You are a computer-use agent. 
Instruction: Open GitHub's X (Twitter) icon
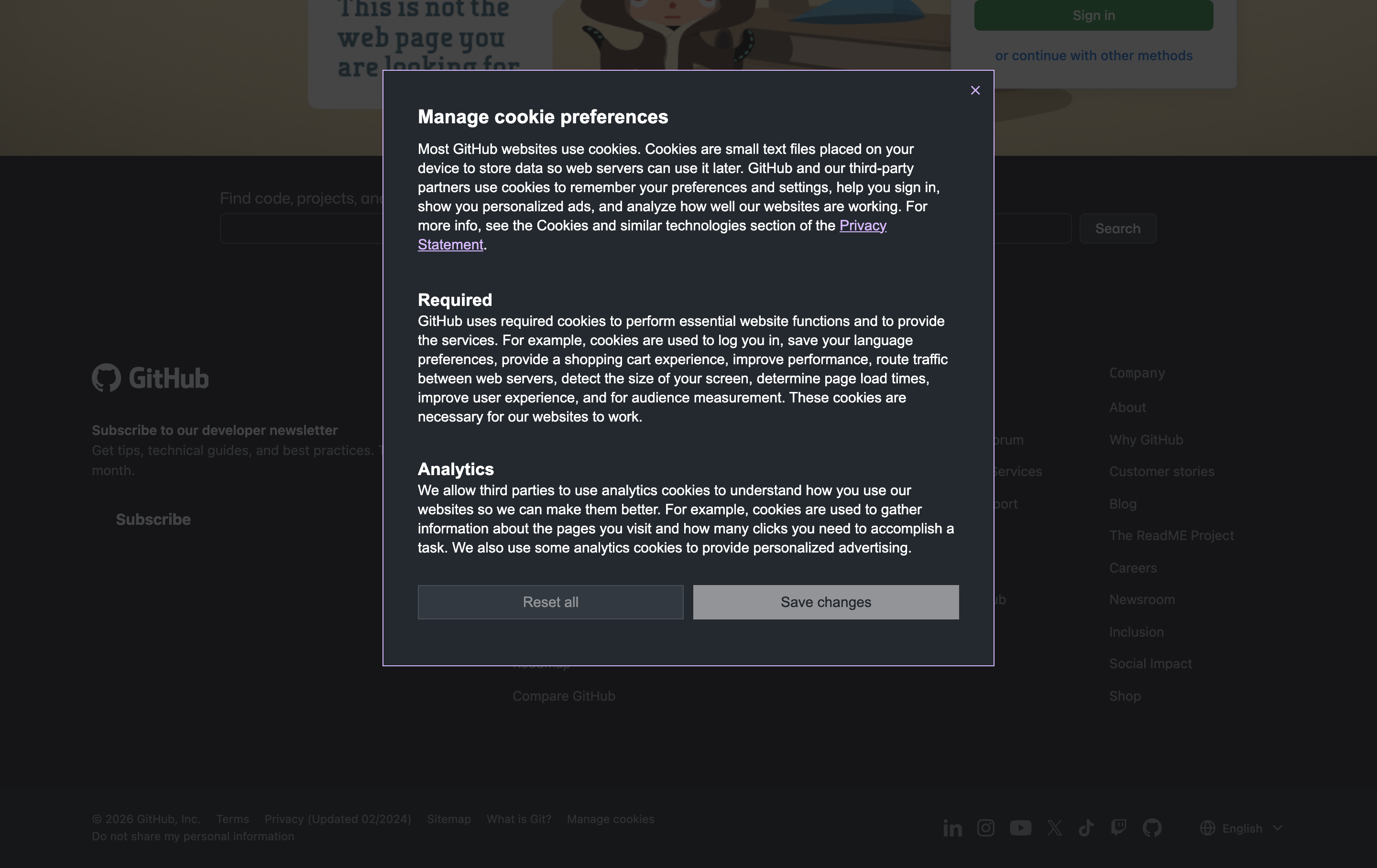[1054, 828]
